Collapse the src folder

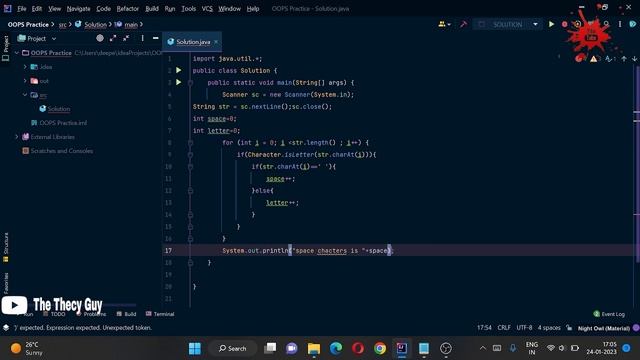click(25, 95)
